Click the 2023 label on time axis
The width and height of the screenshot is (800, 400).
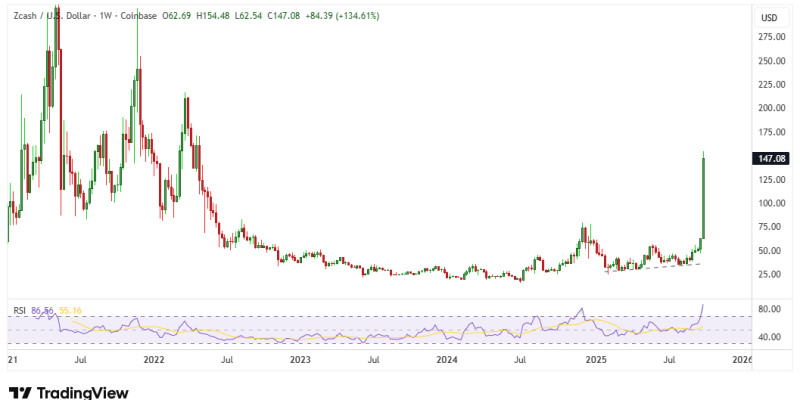(300, 358)
